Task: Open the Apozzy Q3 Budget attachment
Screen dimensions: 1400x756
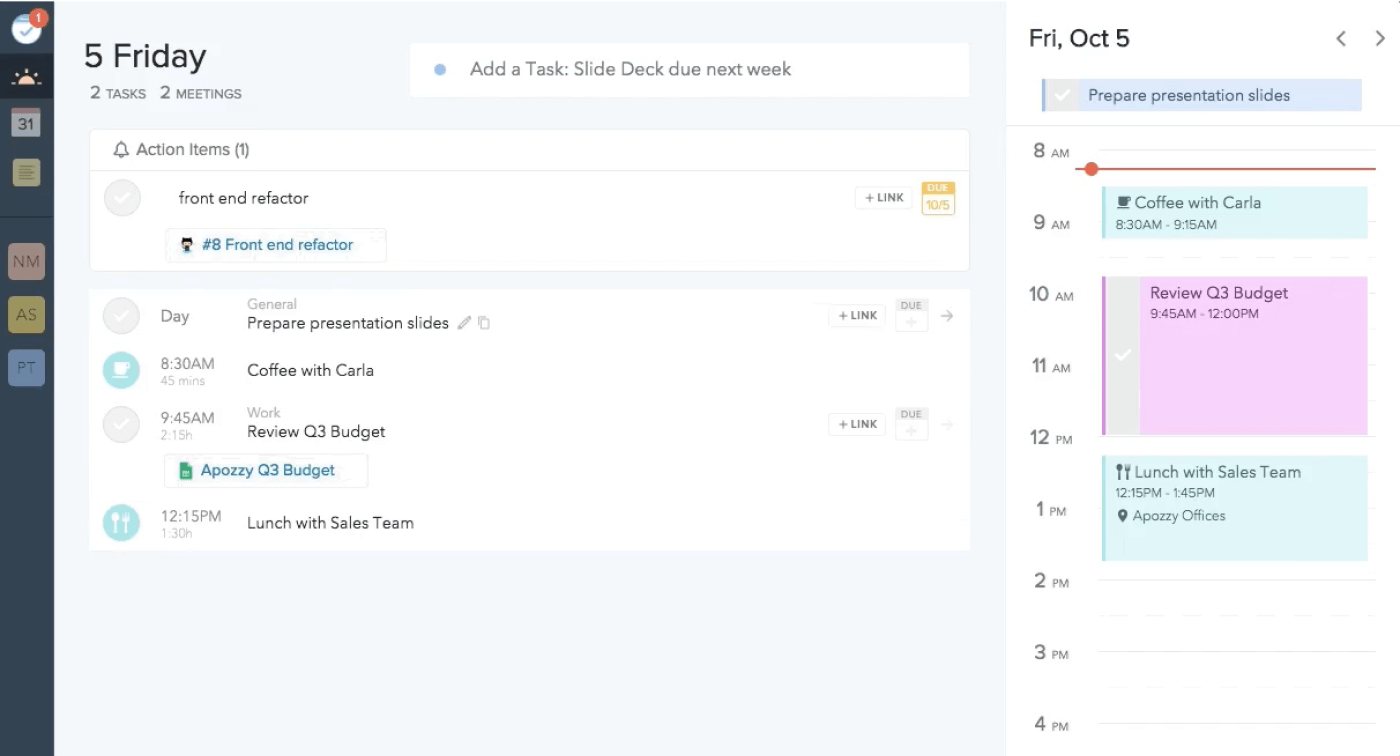Action: tap(266, 470)
